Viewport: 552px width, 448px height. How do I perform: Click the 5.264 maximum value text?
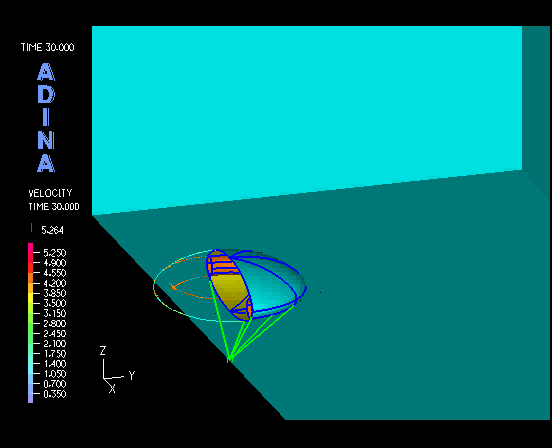click(52, 230)
